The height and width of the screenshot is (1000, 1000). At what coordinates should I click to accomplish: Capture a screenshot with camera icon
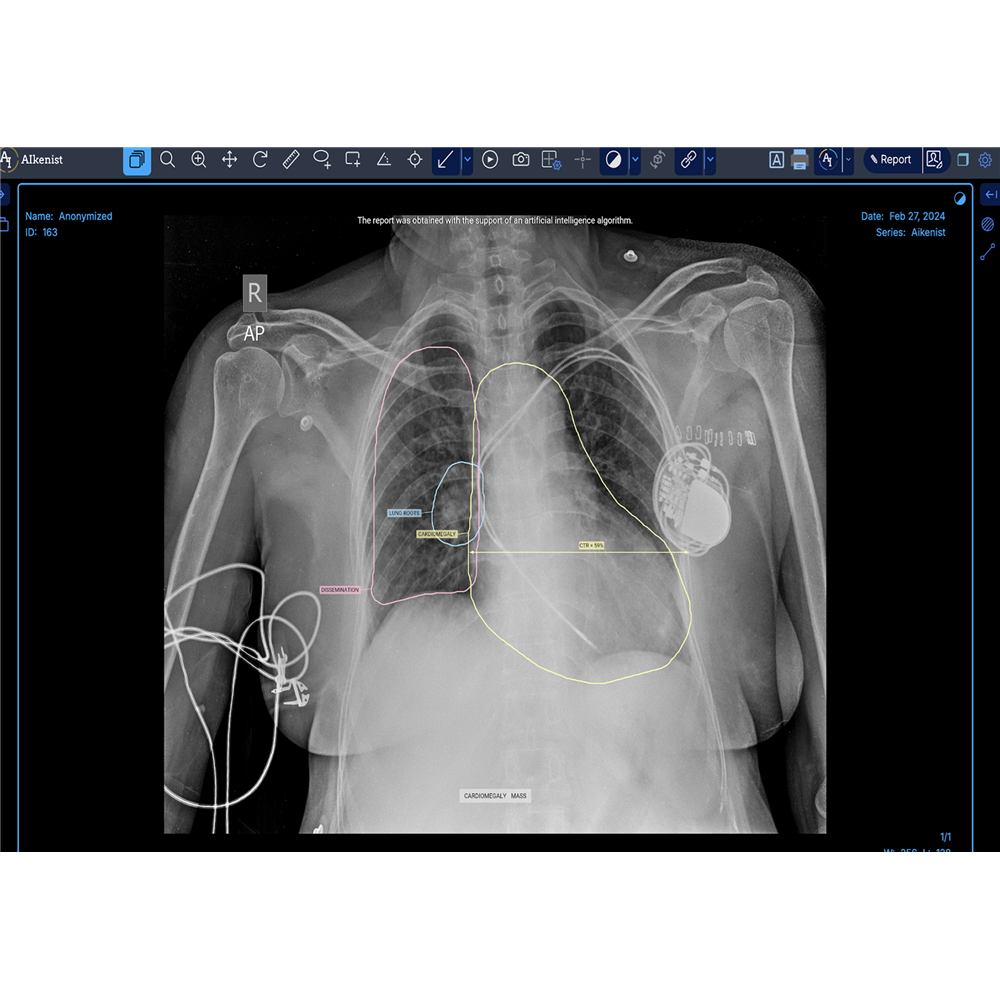[521, 159]
